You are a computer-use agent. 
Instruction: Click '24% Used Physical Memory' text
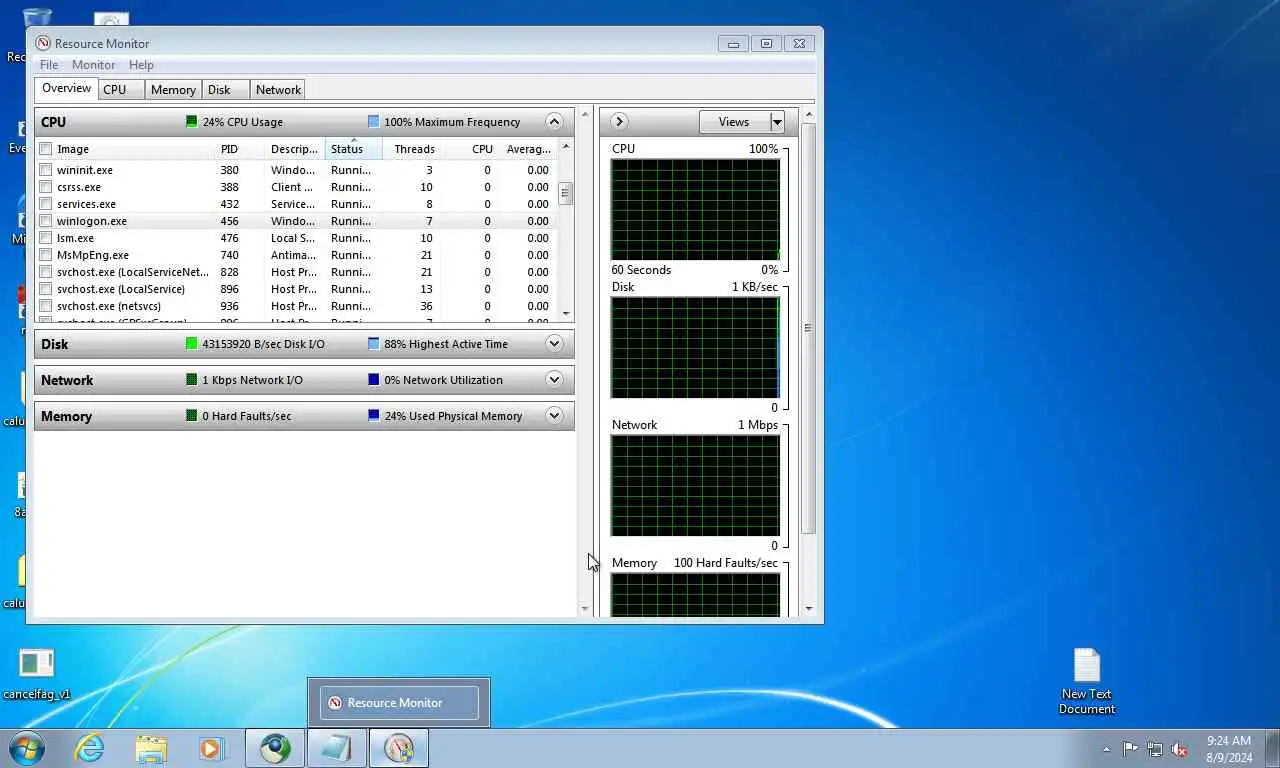click(453, 416)
